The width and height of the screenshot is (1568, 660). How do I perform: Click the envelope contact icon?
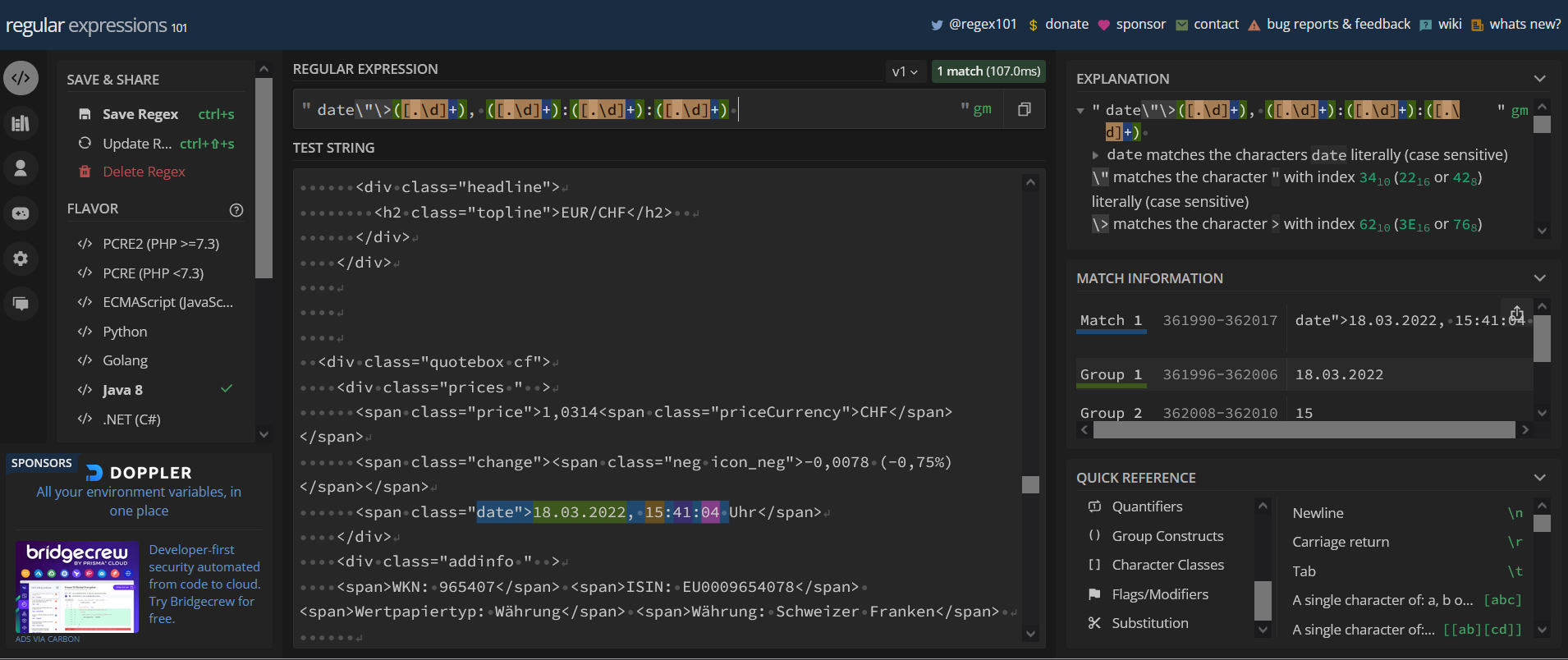(x=1181, y=25)
